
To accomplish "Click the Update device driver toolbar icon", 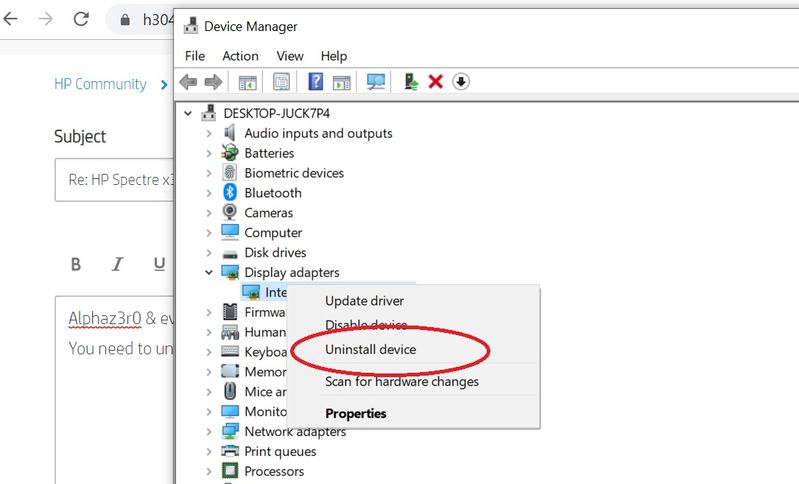I will (x=411, y=82).
